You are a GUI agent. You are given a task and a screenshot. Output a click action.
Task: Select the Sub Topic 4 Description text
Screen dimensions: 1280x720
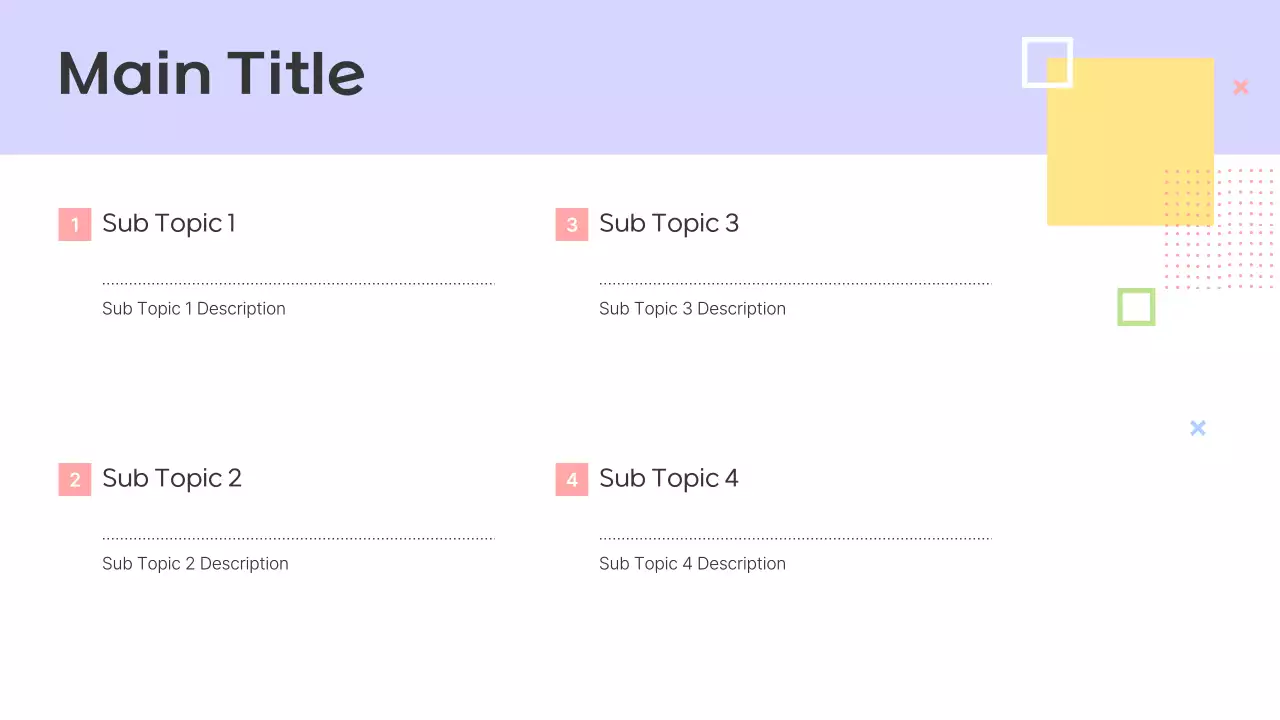coord(692,564)
